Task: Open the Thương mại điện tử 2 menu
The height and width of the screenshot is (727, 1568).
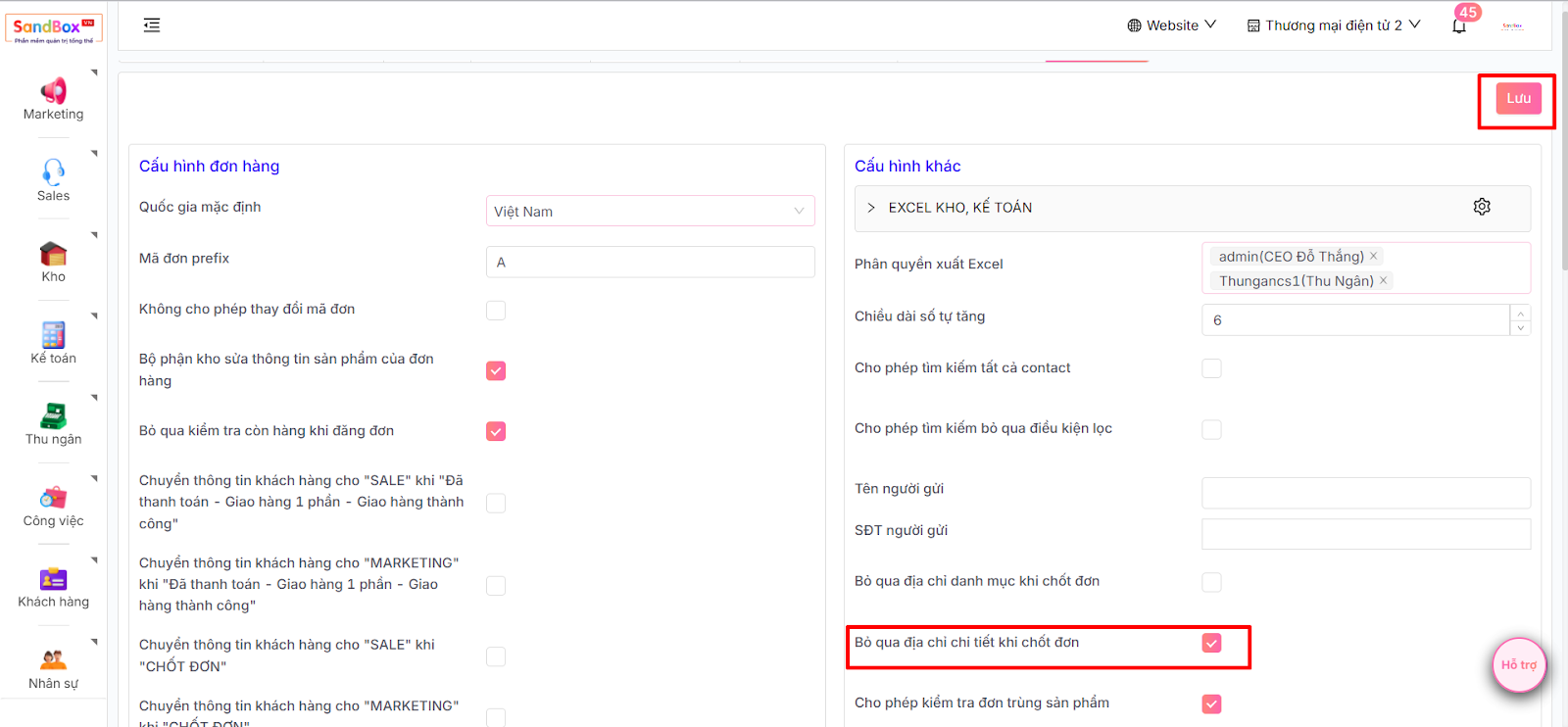Action: click(1333, 25)
